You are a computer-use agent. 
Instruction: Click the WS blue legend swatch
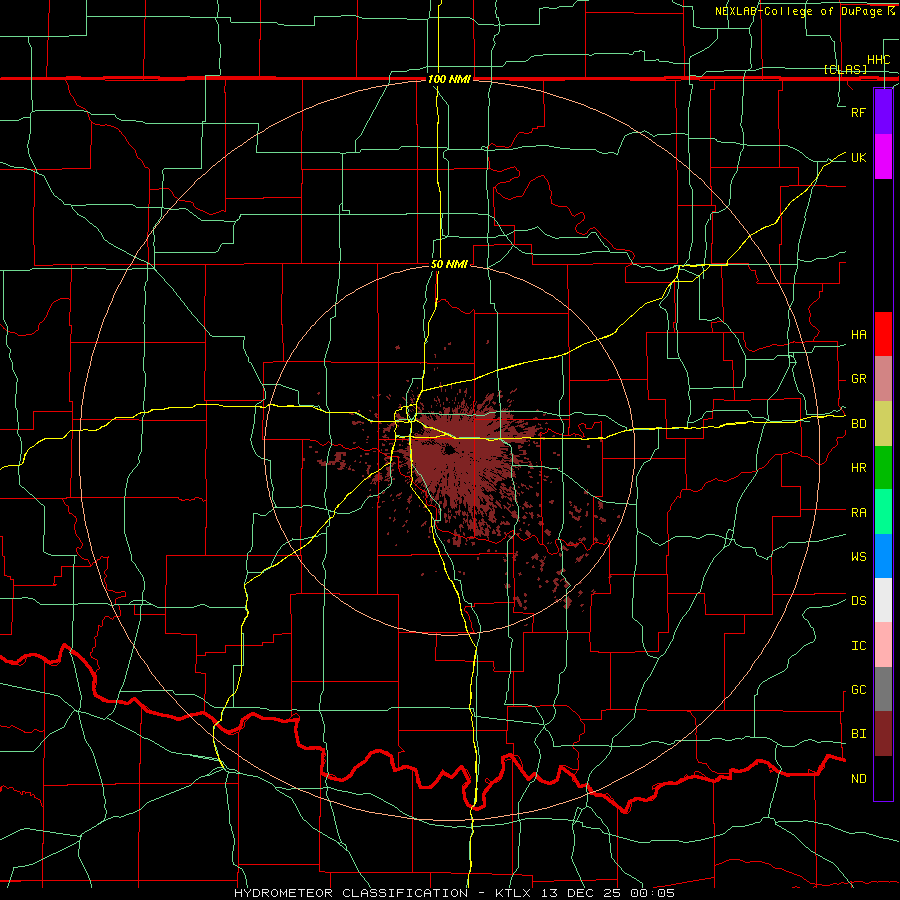pos(883,556)
